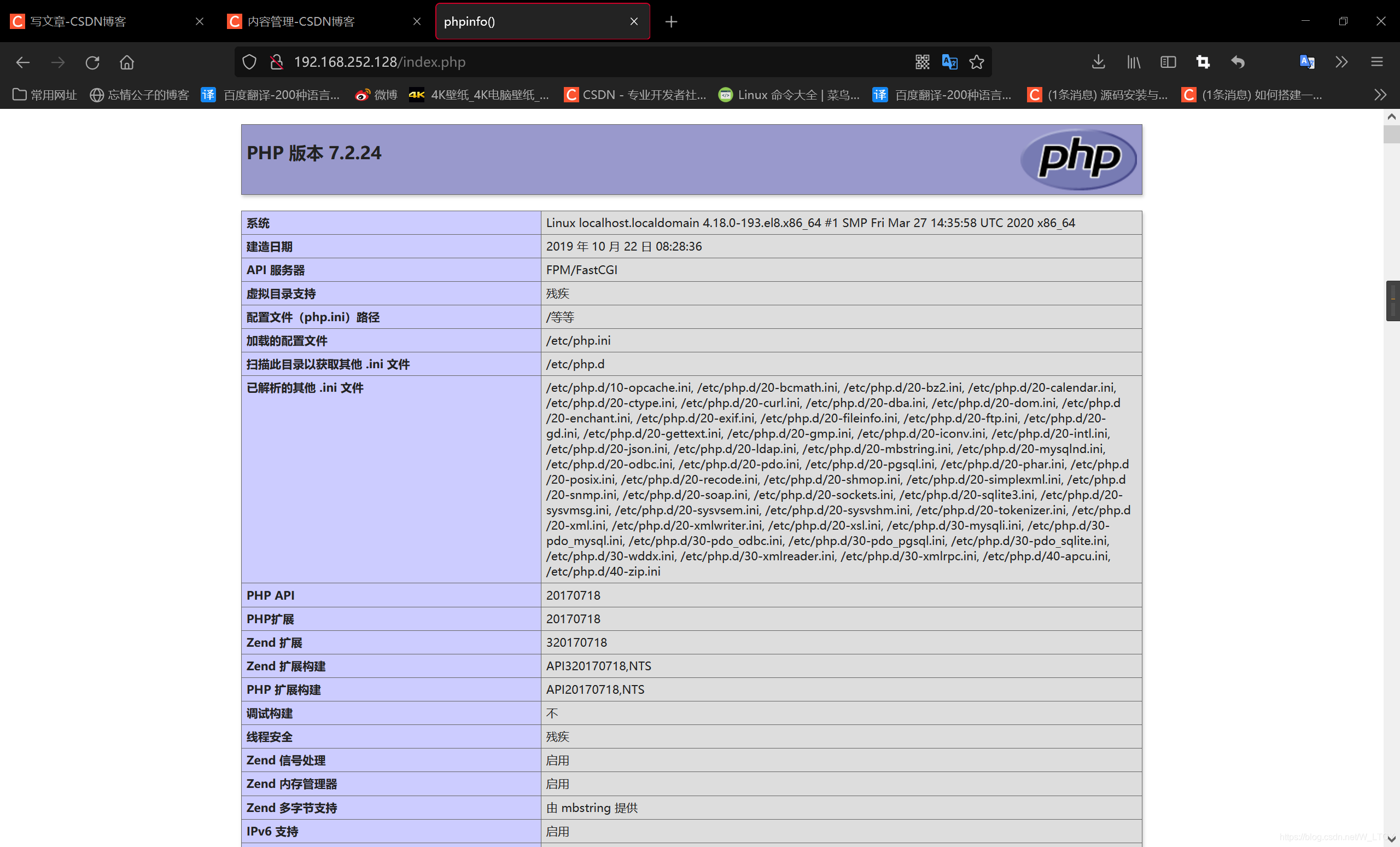1400x847 pixels.
Task: Show more bookmarks from the bookmark bar
Action: (x=1380, y=95)
